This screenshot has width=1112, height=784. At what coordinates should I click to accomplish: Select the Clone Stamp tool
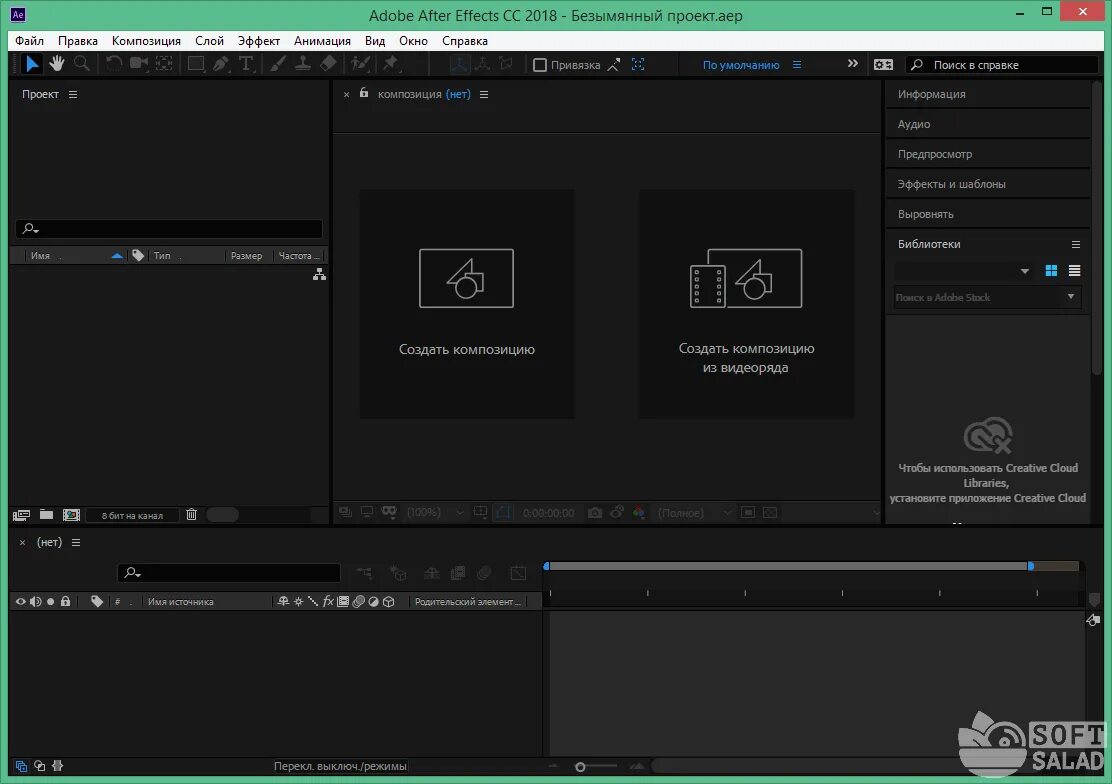[x=303, y=64]
